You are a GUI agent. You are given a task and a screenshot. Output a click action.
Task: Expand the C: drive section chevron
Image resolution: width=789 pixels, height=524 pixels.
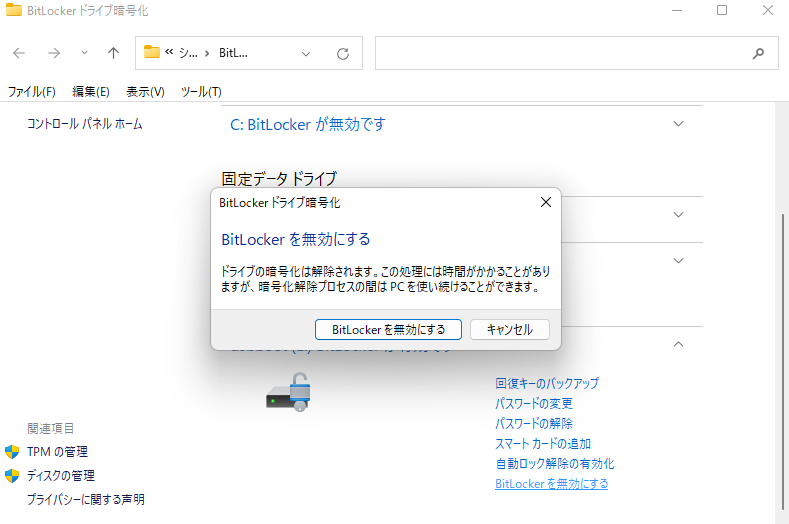point(678,124)
